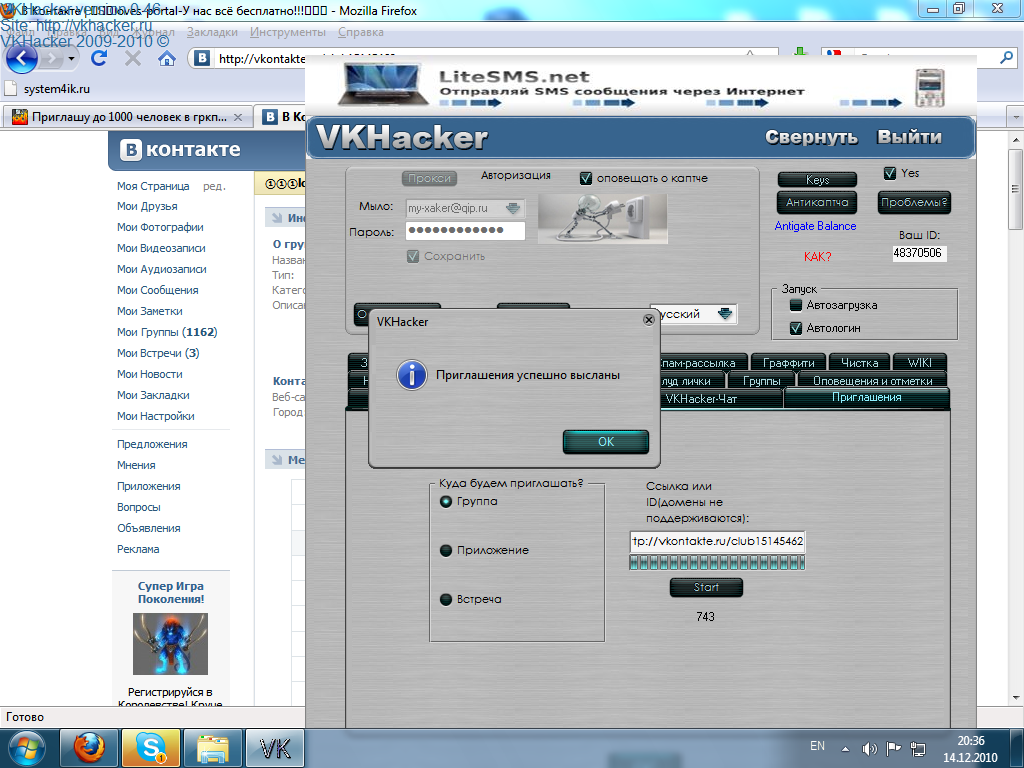Expand the Мыло email dropdown arrow
The image size is (1024, 768).
point(513,208)
